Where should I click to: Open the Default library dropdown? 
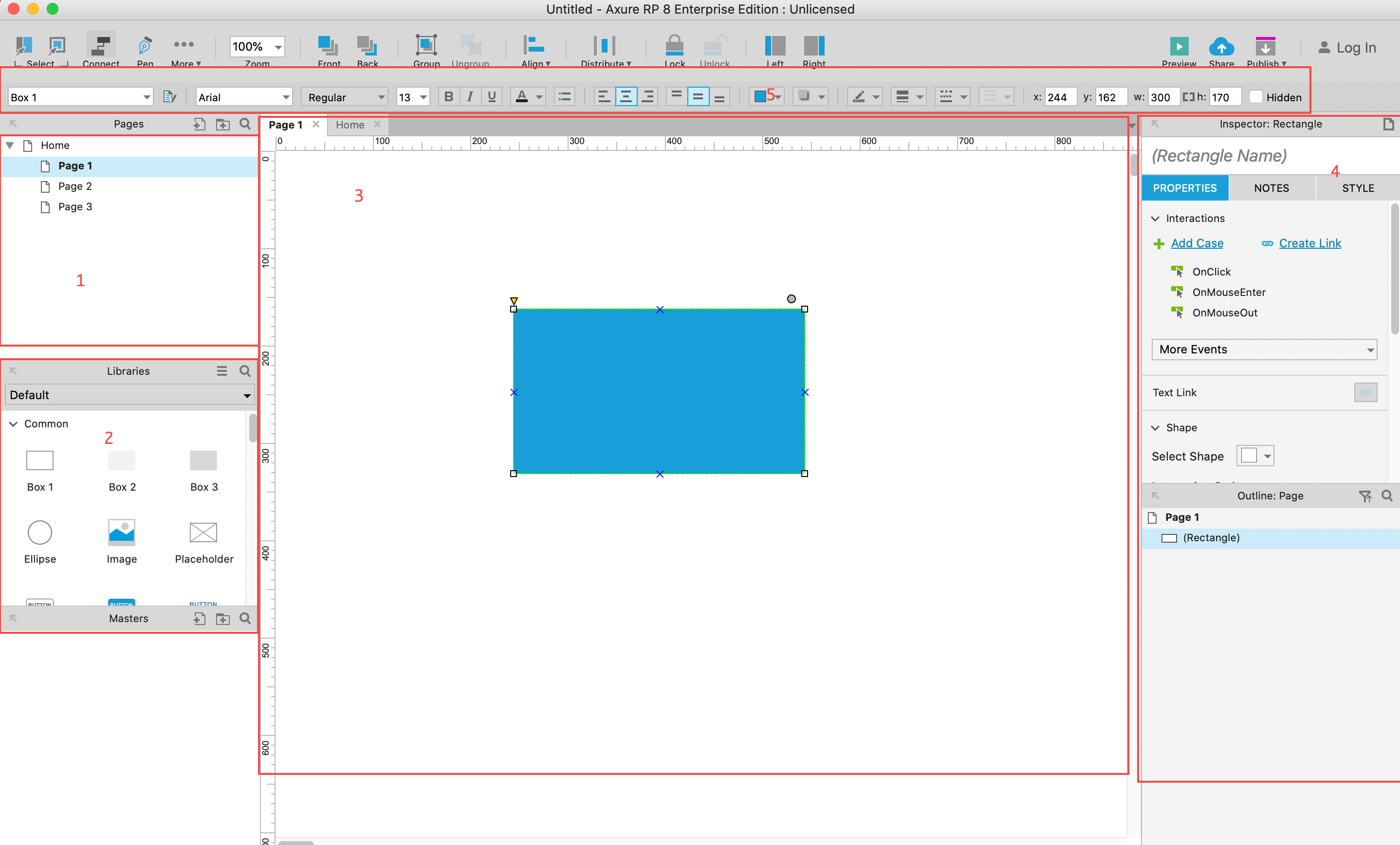[129, 395]
